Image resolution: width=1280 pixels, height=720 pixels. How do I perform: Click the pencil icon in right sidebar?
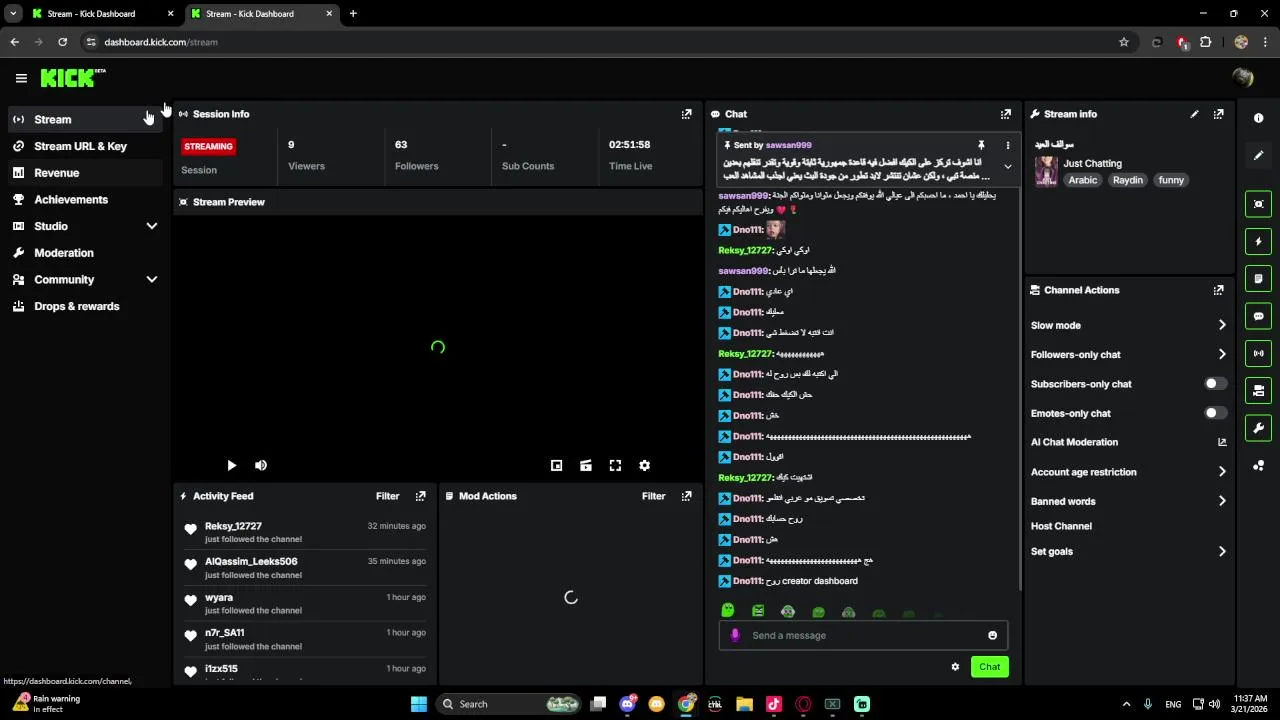[x=1258, y=155]
